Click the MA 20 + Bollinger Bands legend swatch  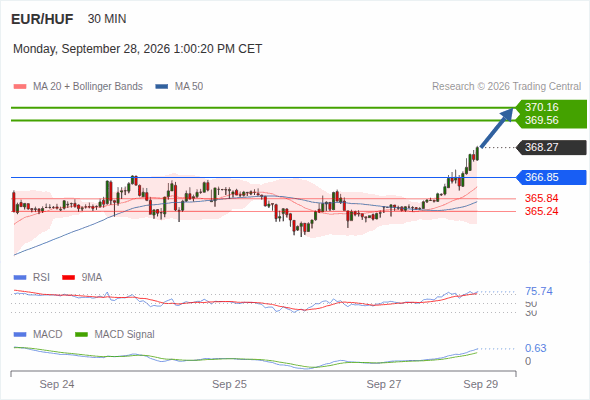pos(20,87)
